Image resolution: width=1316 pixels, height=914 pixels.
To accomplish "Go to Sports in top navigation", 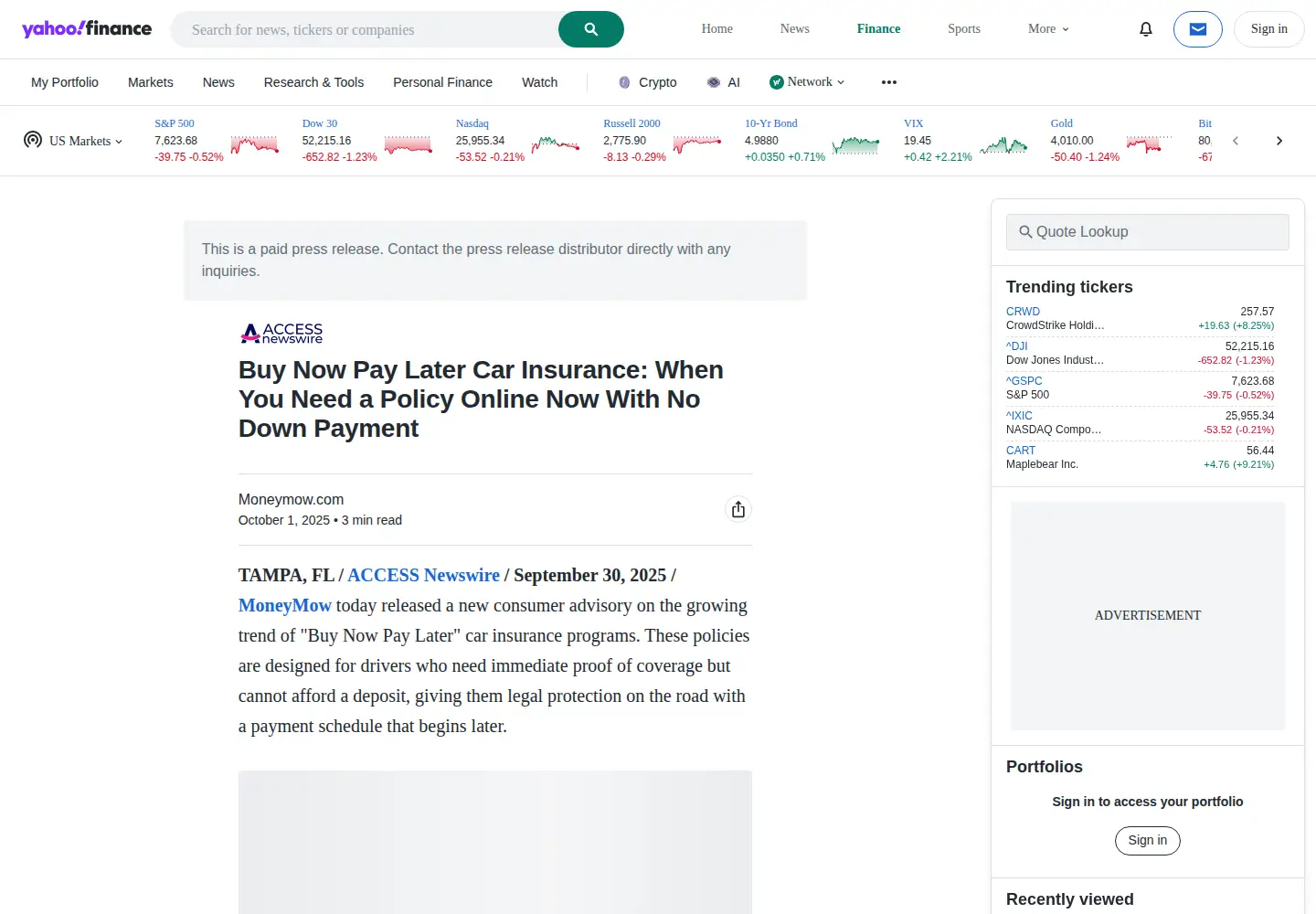I will [964, 29].
